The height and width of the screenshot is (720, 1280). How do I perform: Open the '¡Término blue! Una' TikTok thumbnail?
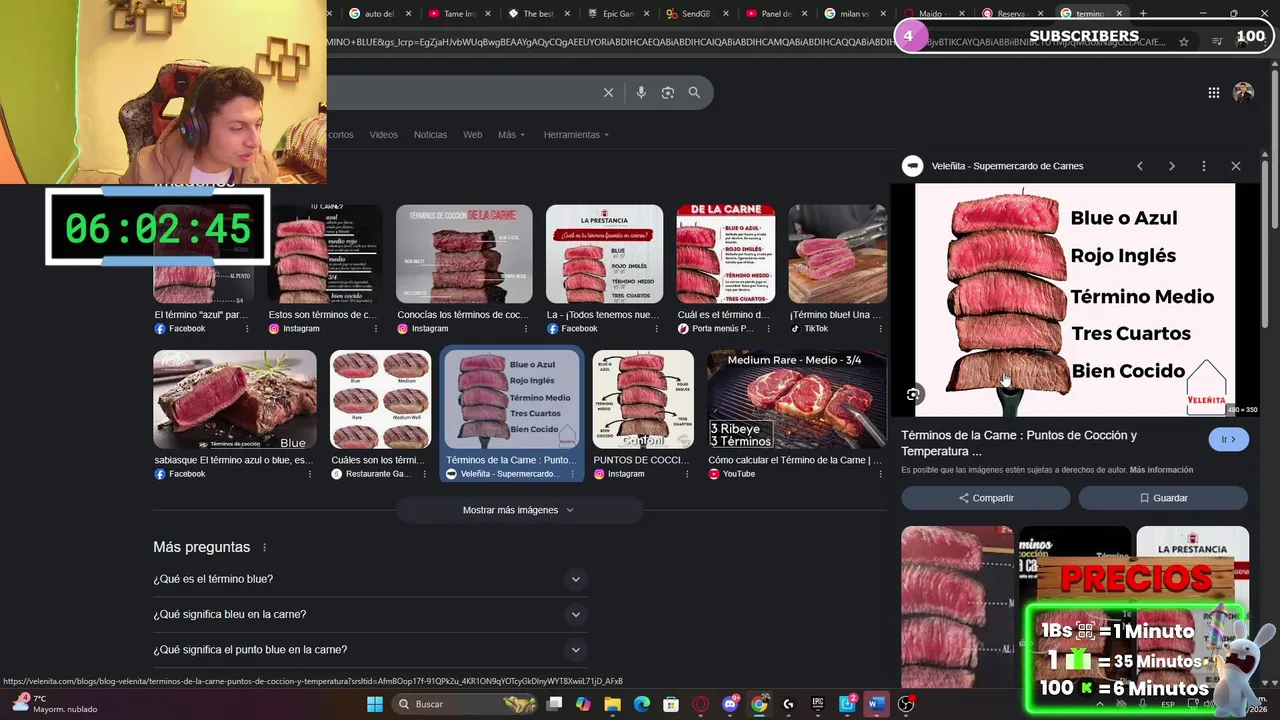click(x=837, y=254)
